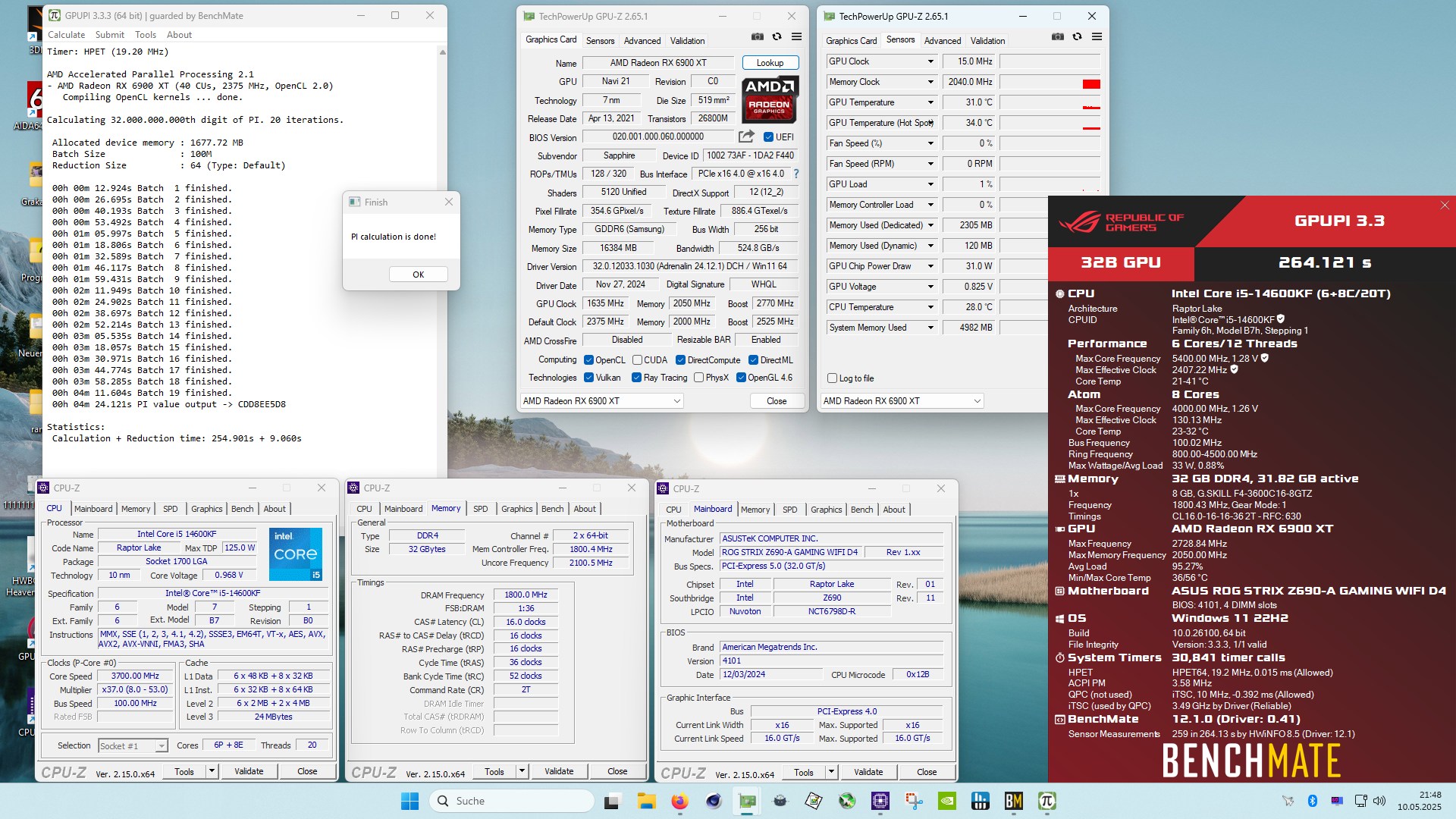Expand Fan Speed (RPM) sensor dropdown
Screen dimensions: 1456x819
[x=930, y=164]
